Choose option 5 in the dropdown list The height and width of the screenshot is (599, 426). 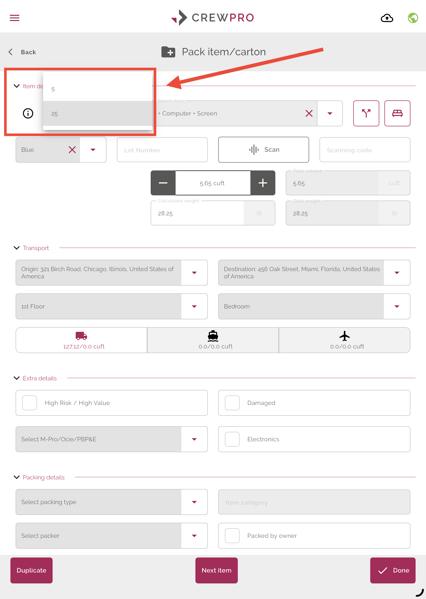click(98, 89)
